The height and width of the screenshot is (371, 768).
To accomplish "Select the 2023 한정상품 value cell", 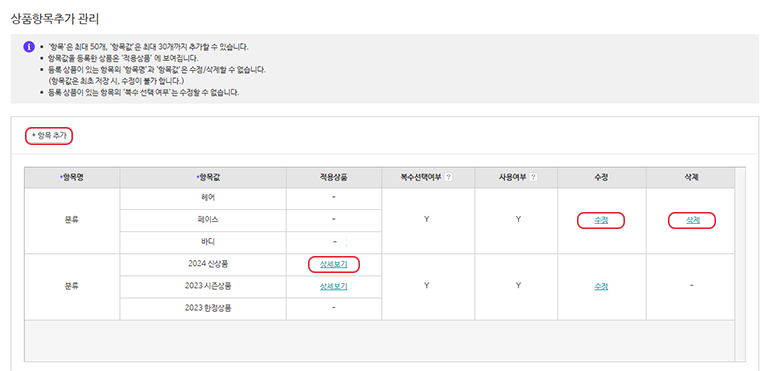I will 203,309.
